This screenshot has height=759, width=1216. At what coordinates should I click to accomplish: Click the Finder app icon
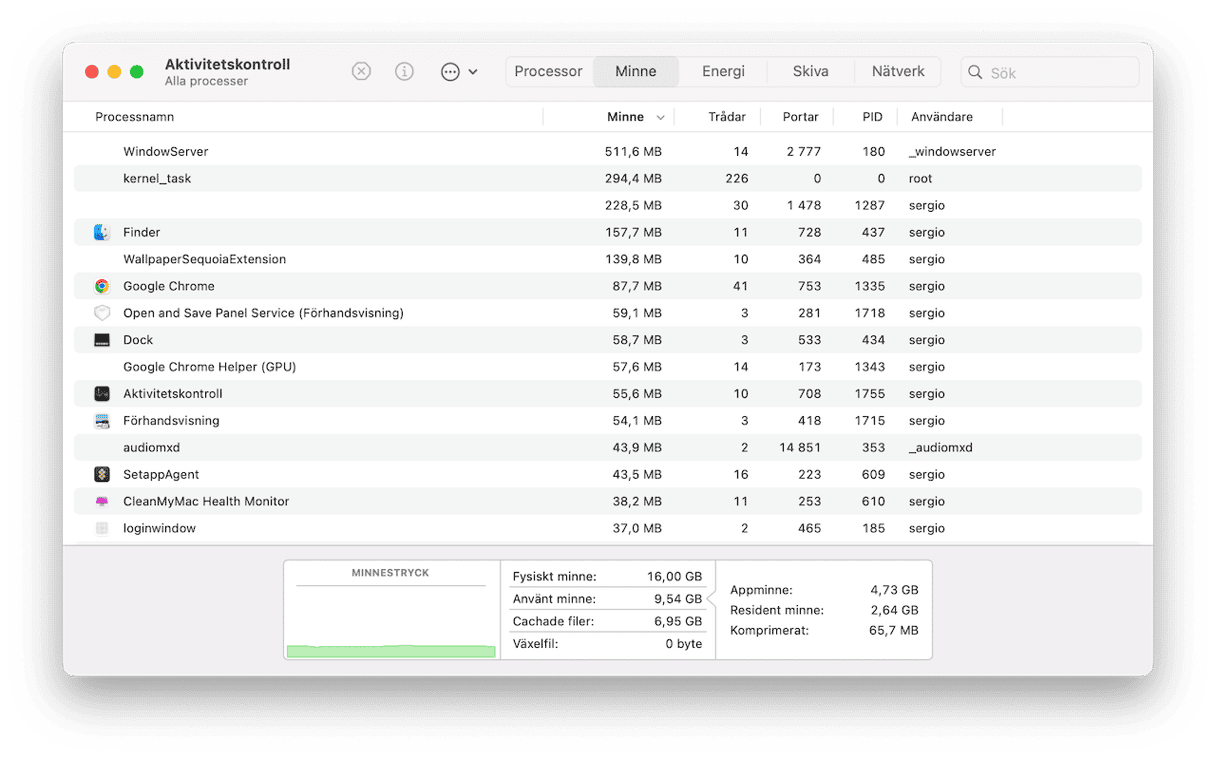(102, 232)
